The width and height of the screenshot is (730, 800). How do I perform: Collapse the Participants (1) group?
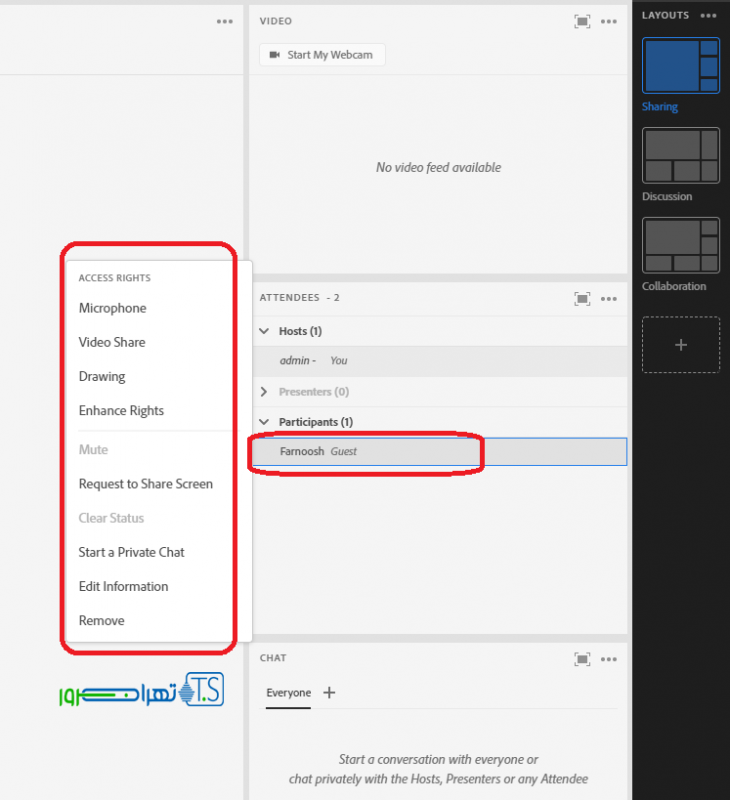(264, 422)
